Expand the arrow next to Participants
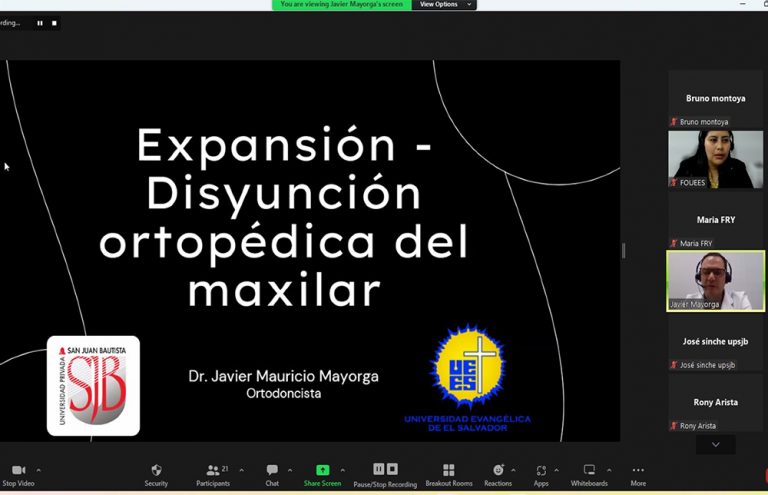Viewport: 768px width, 495px height. point(241,469)
